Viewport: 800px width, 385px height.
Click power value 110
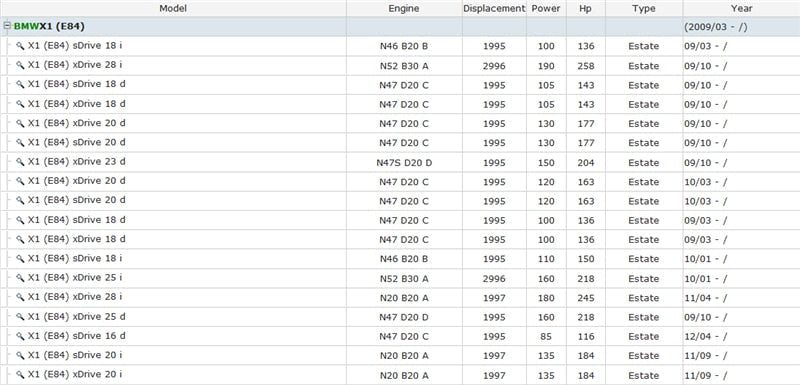[x=546, y=259]
